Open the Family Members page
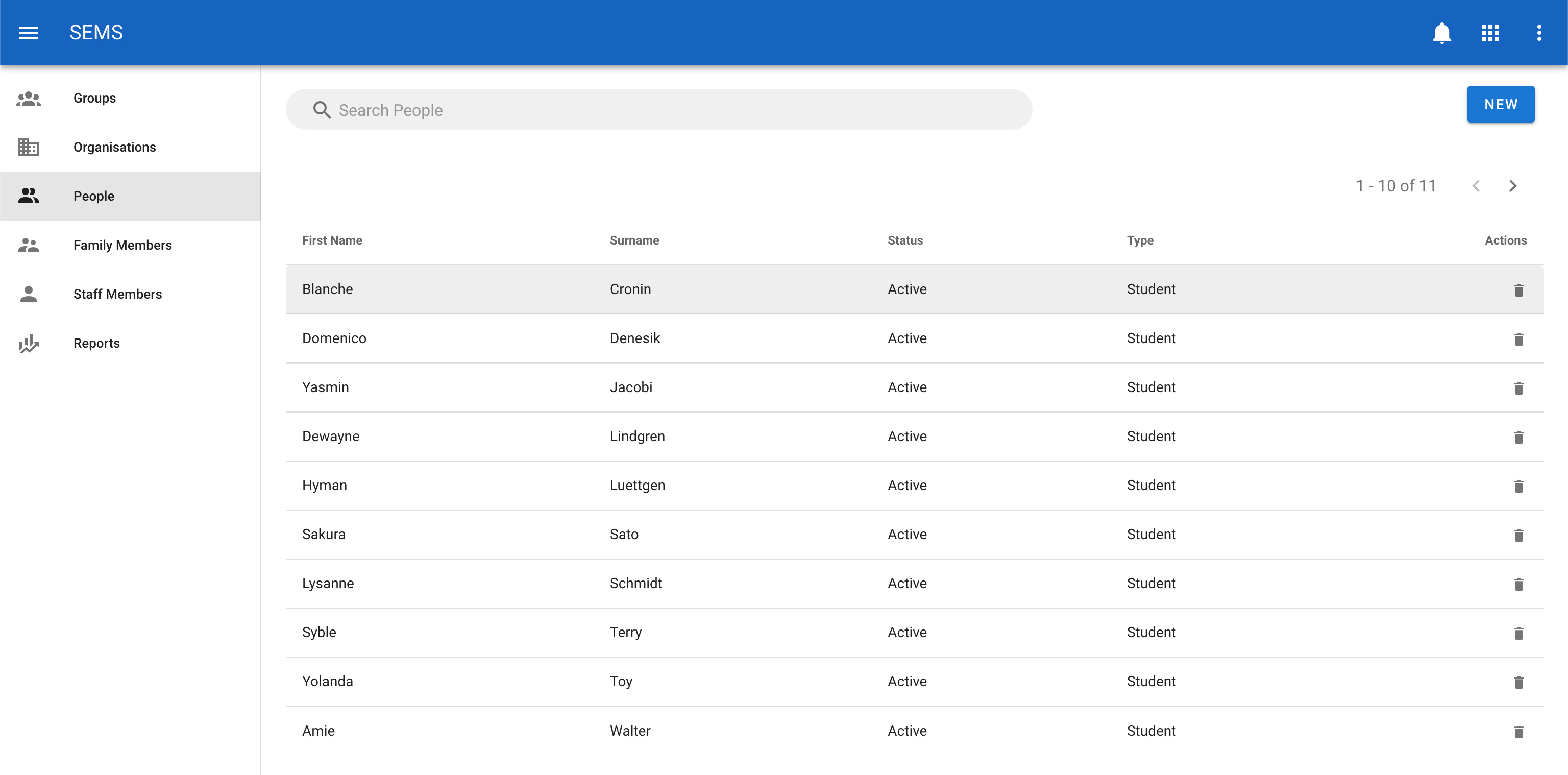This screenshot has width=1568, height=775. pos(122,246)
